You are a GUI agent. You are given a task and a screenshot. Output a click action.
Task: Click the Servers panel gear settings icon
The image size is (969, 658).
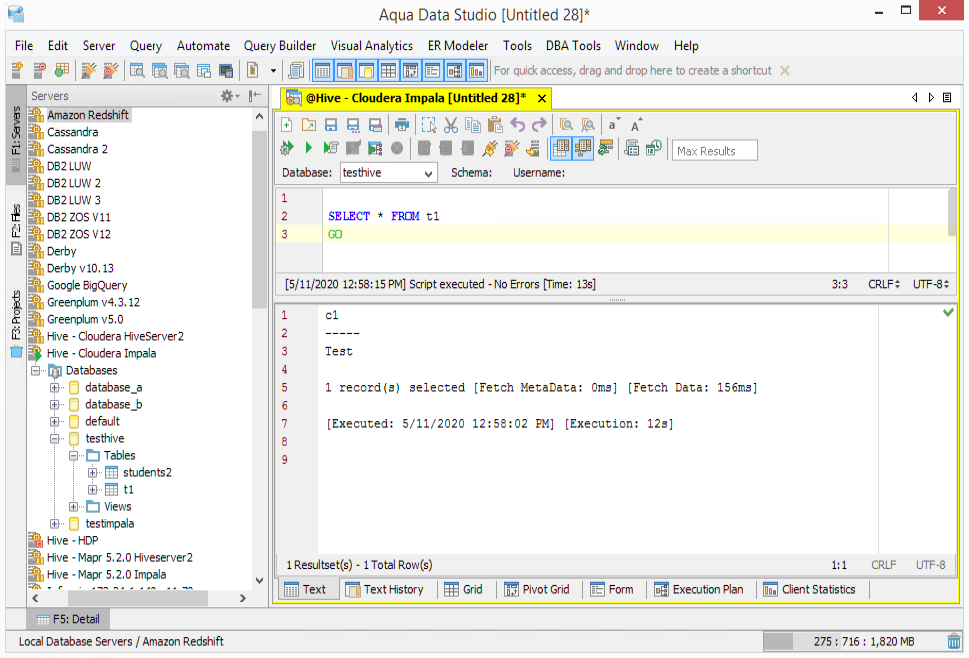(227, 95)
